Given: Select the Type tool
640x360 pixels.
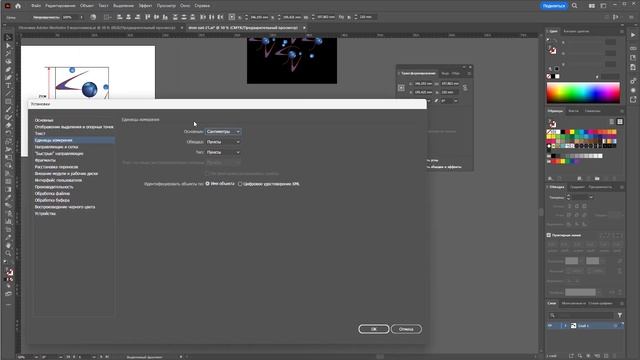Looking at the screenshot, I should pos(8,85).
